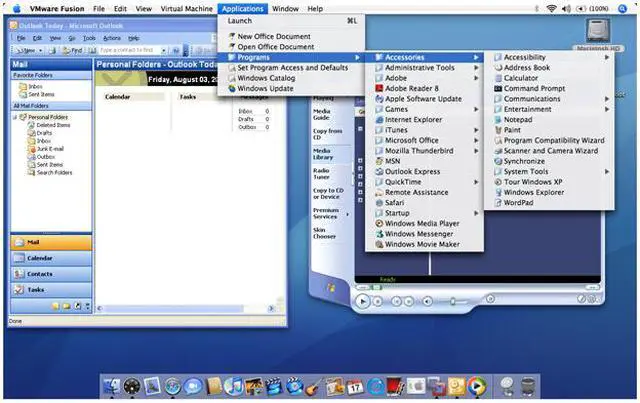The height and width of the screenshot is (403, 640).
Task: Expand the System Tools submenu
Action: [549, 171]
